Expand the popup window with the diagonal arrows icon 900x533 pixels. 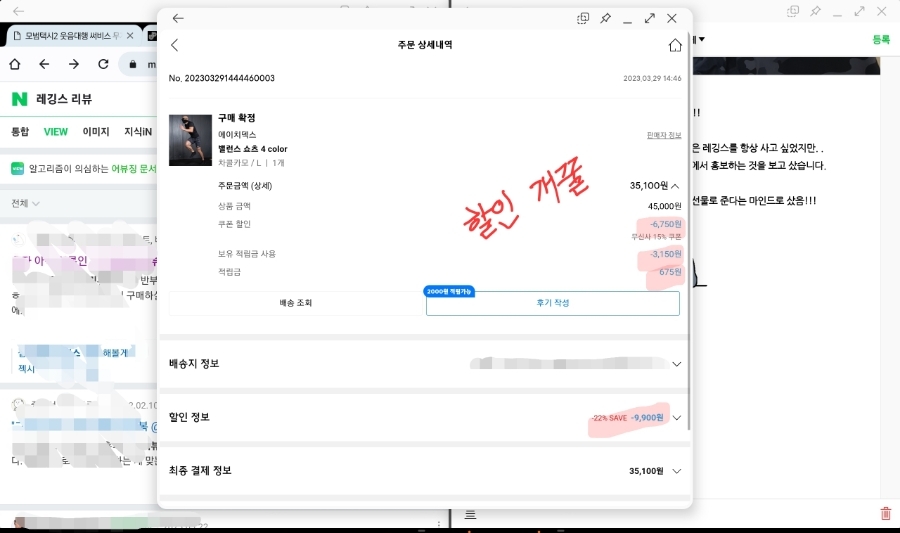[x=650, y=18]
